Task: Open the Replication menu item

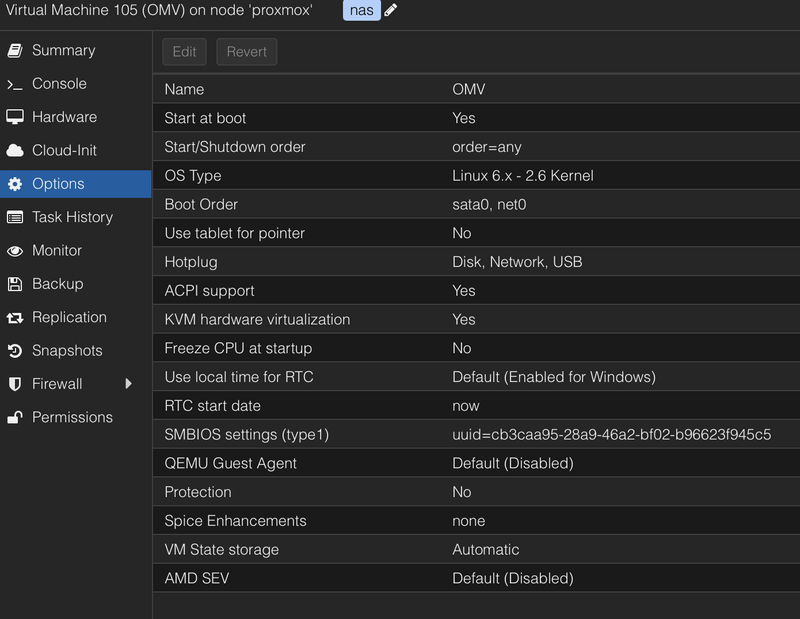Action: click(x=69, y=317)
